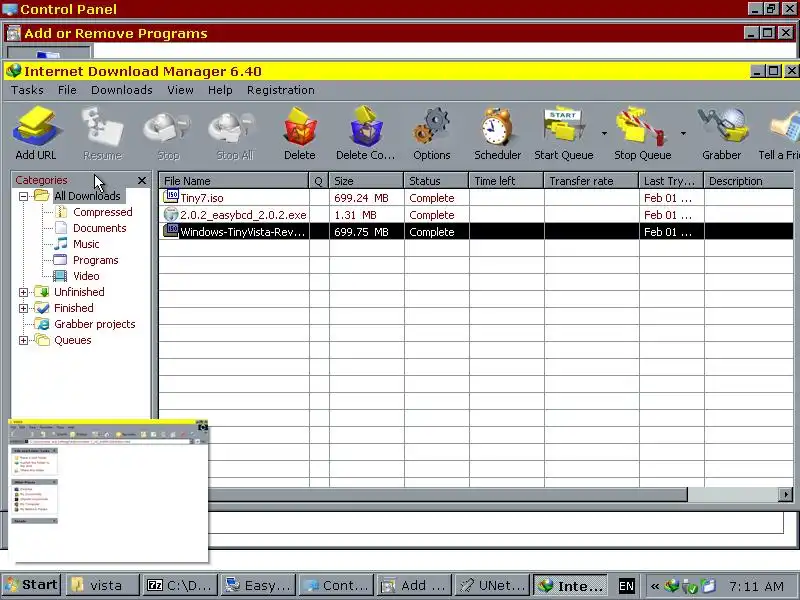Image resolution: width=800 pixels, height=600 pixels.
Task: Open the Stop Queue dropdown arrow
Action: pyautogui.click(x=683, y=134)
